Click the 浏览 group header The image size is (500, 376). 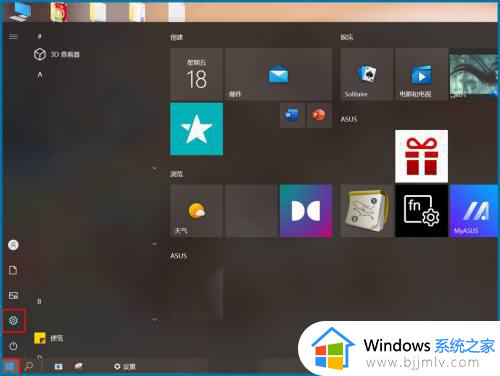(x=177, y=174)
